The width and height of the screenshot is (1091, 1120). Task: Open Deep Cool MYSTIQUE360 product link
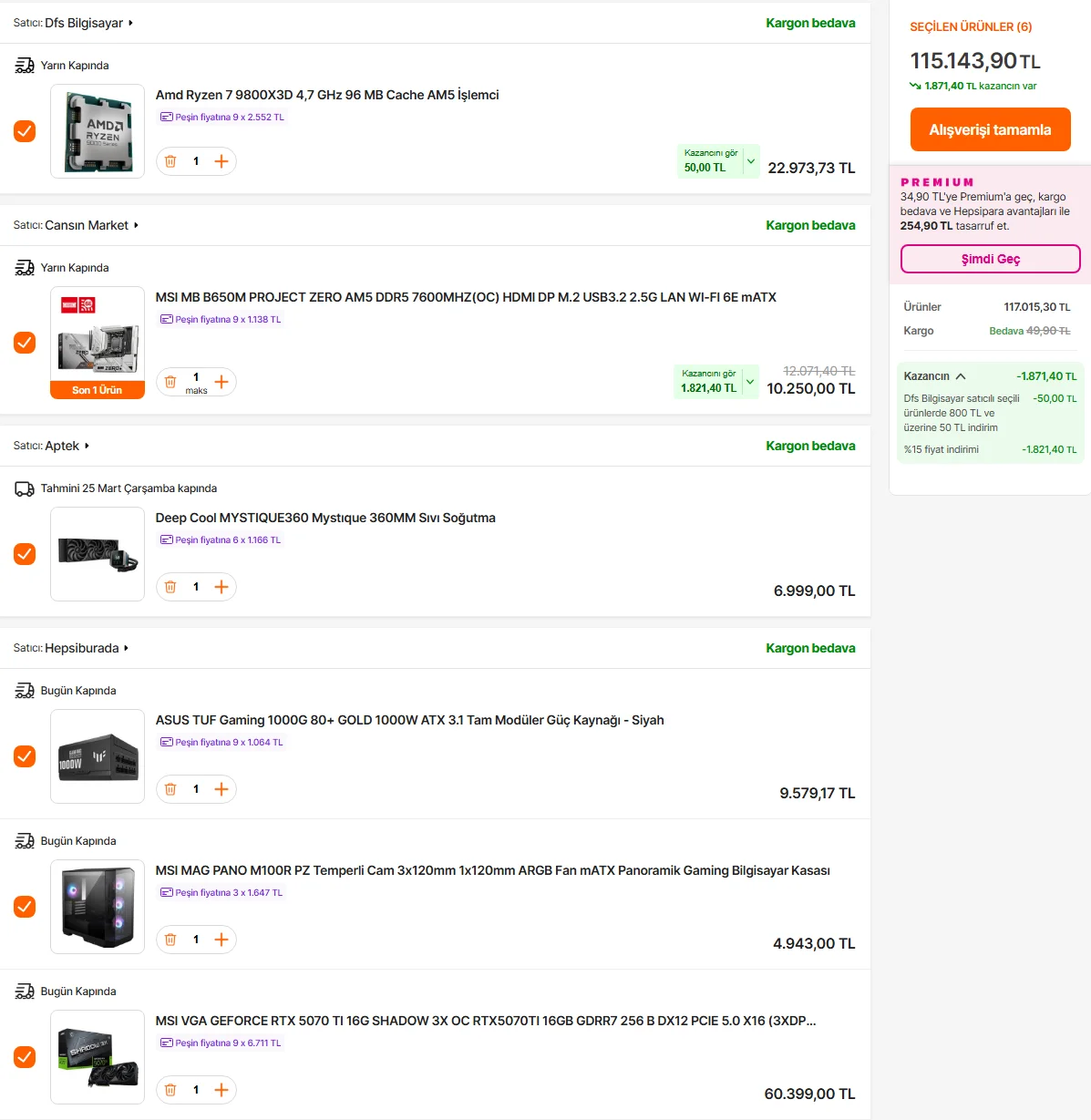point(325,518)
